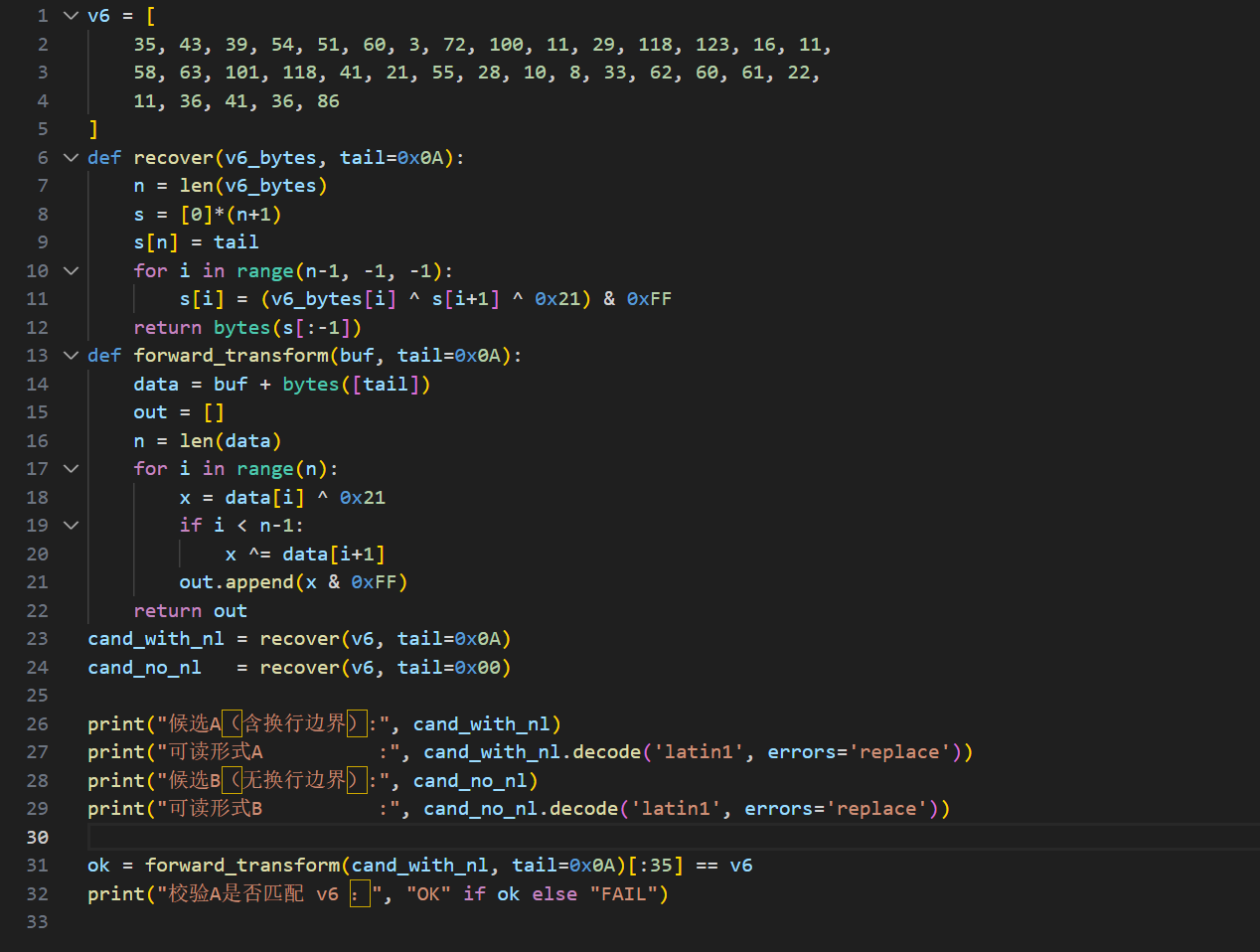Click the cand_no_nl variable assignment on line 24
Image resolution: width=1260 pixels, height=952 pixels.
click(144, 667)
